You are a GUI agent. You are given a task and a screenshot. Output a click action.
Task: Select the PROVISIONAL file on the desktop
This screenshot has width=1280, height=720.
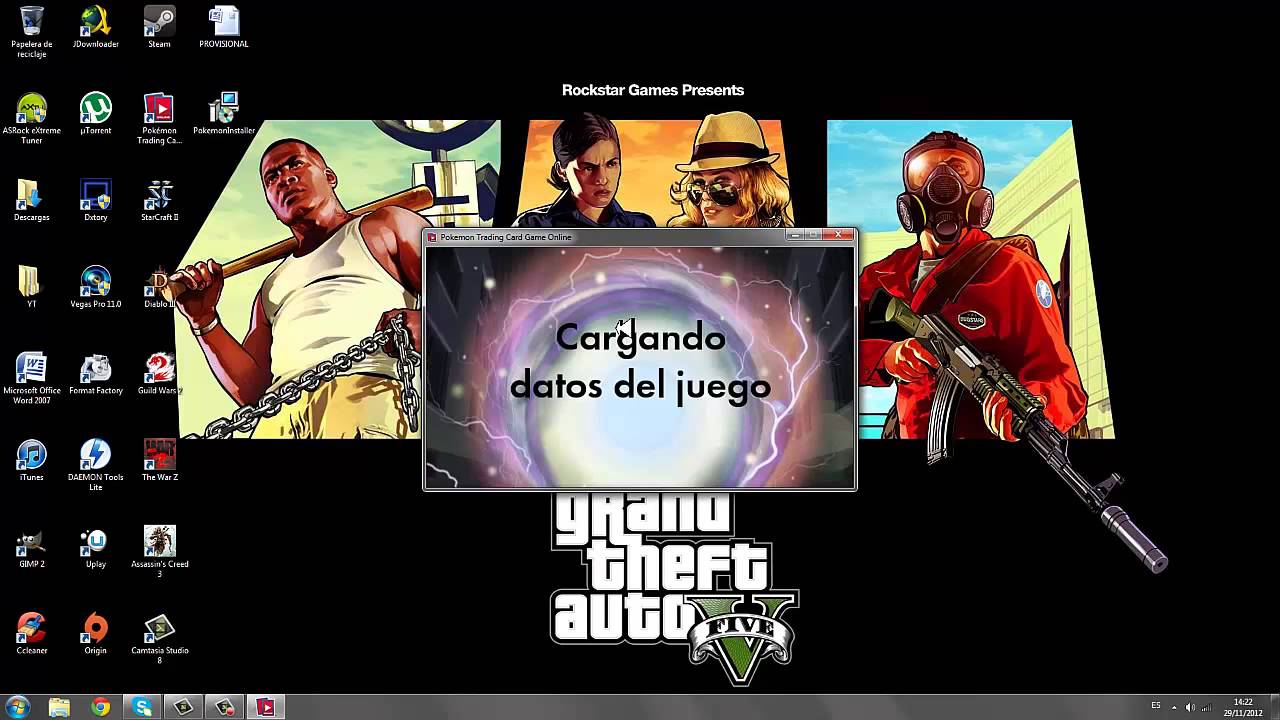(x=224, y=27)
